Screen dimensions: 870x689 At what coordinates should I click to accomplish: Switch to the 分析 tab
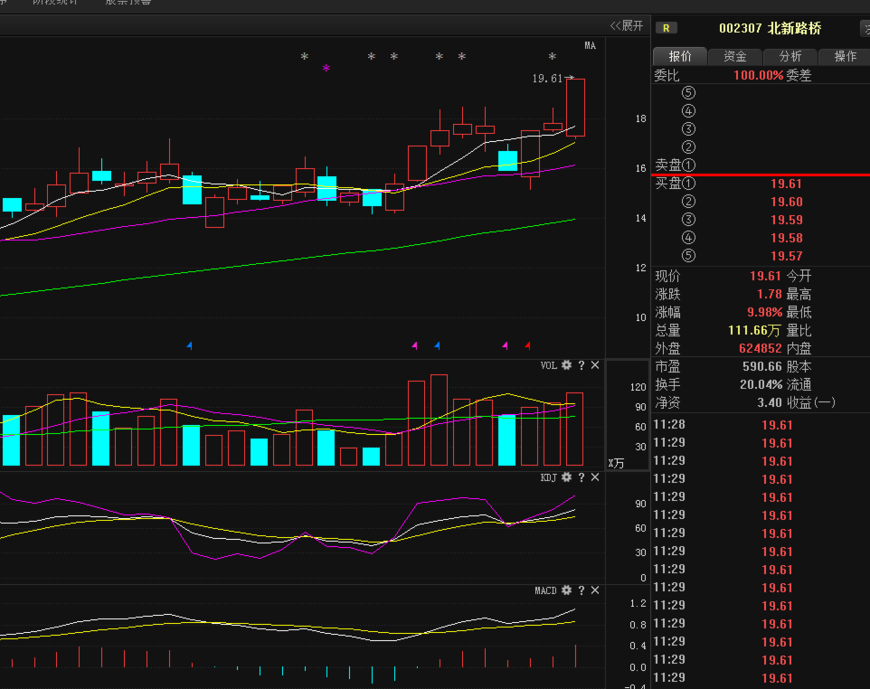pos(790,56)
